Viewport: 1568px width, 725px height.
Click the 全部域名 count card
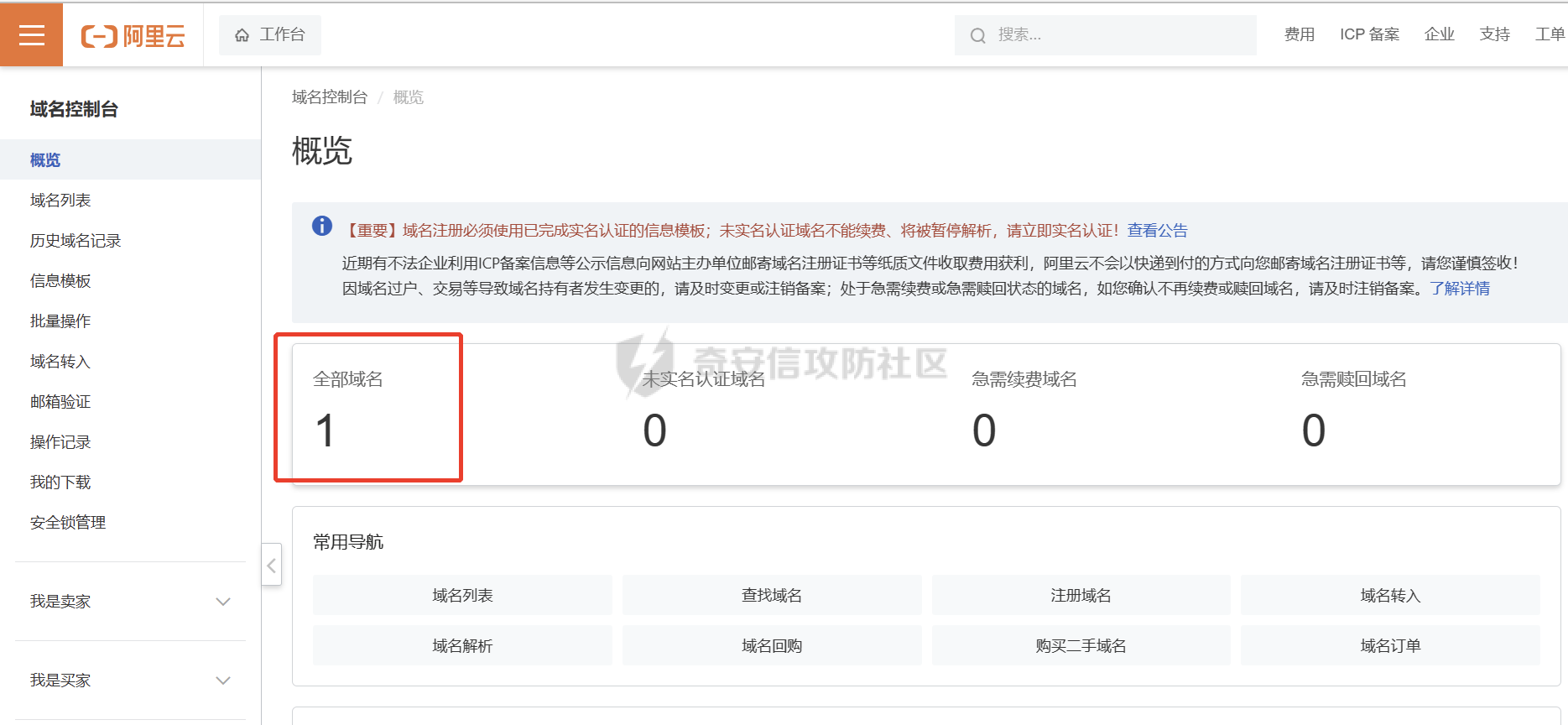369,409
